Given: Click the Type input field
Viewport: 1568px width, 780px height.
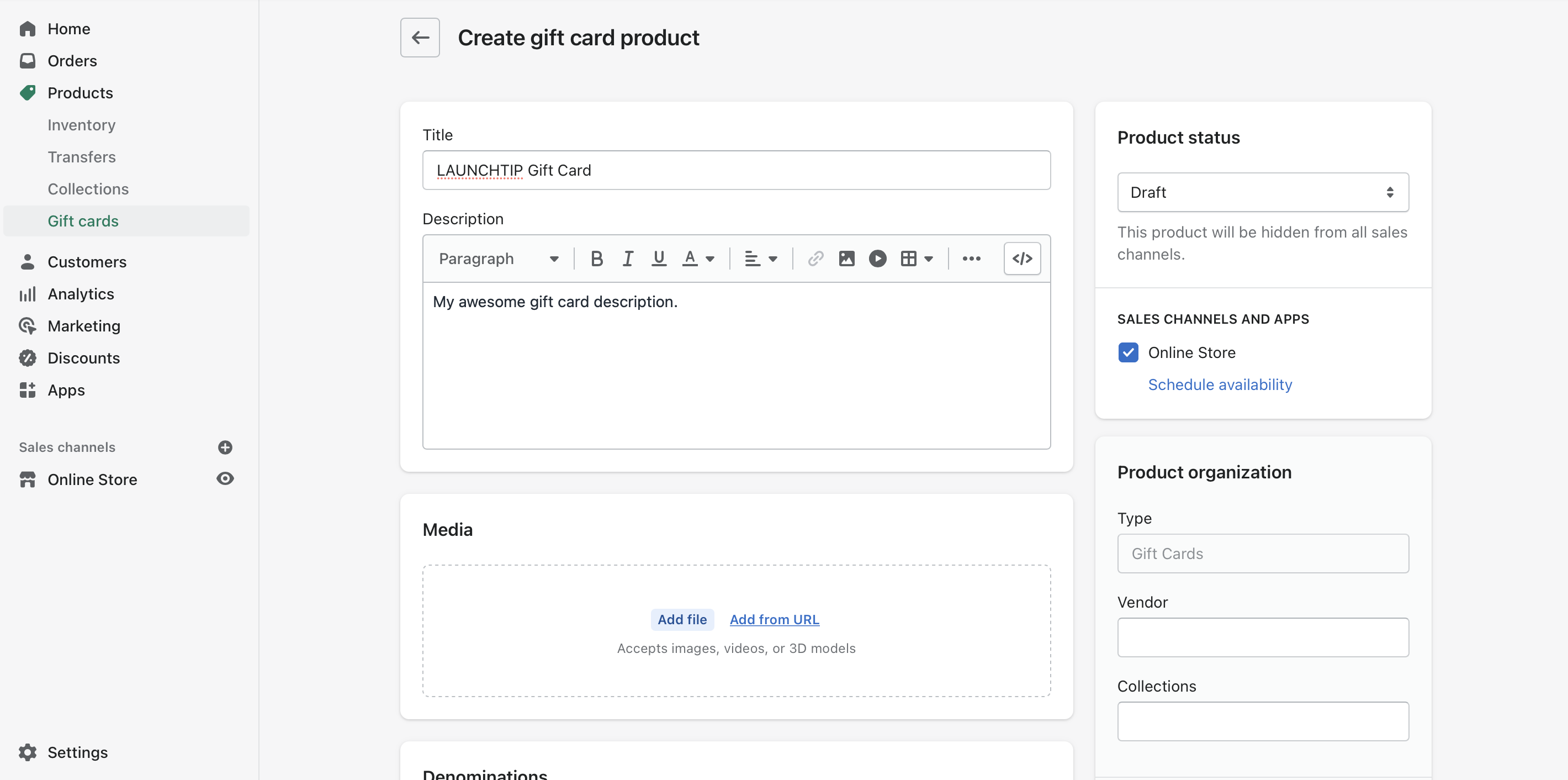Looking at the screenshot, I should pos(1263,554).
